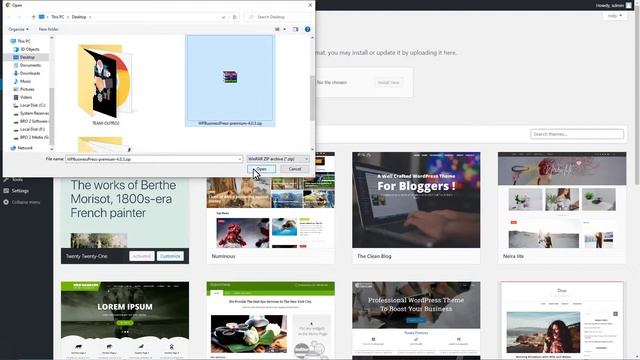Open the Neira lite theme thumbnail
The width and height of the screenshot is (640, 360).
pyautogui.click(x=562, y=200)
